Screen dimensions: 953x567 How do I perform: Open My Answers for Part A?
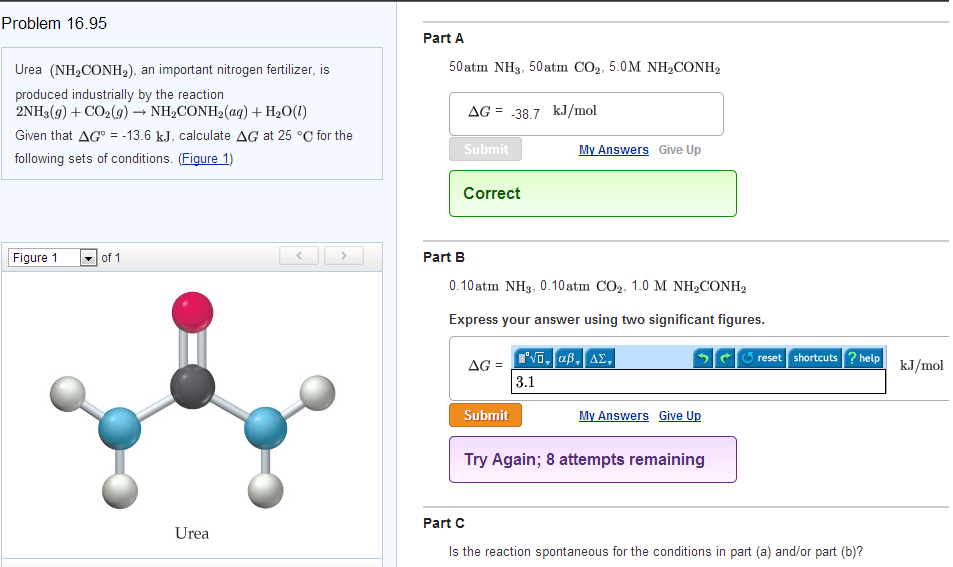[x=613, y=150]
